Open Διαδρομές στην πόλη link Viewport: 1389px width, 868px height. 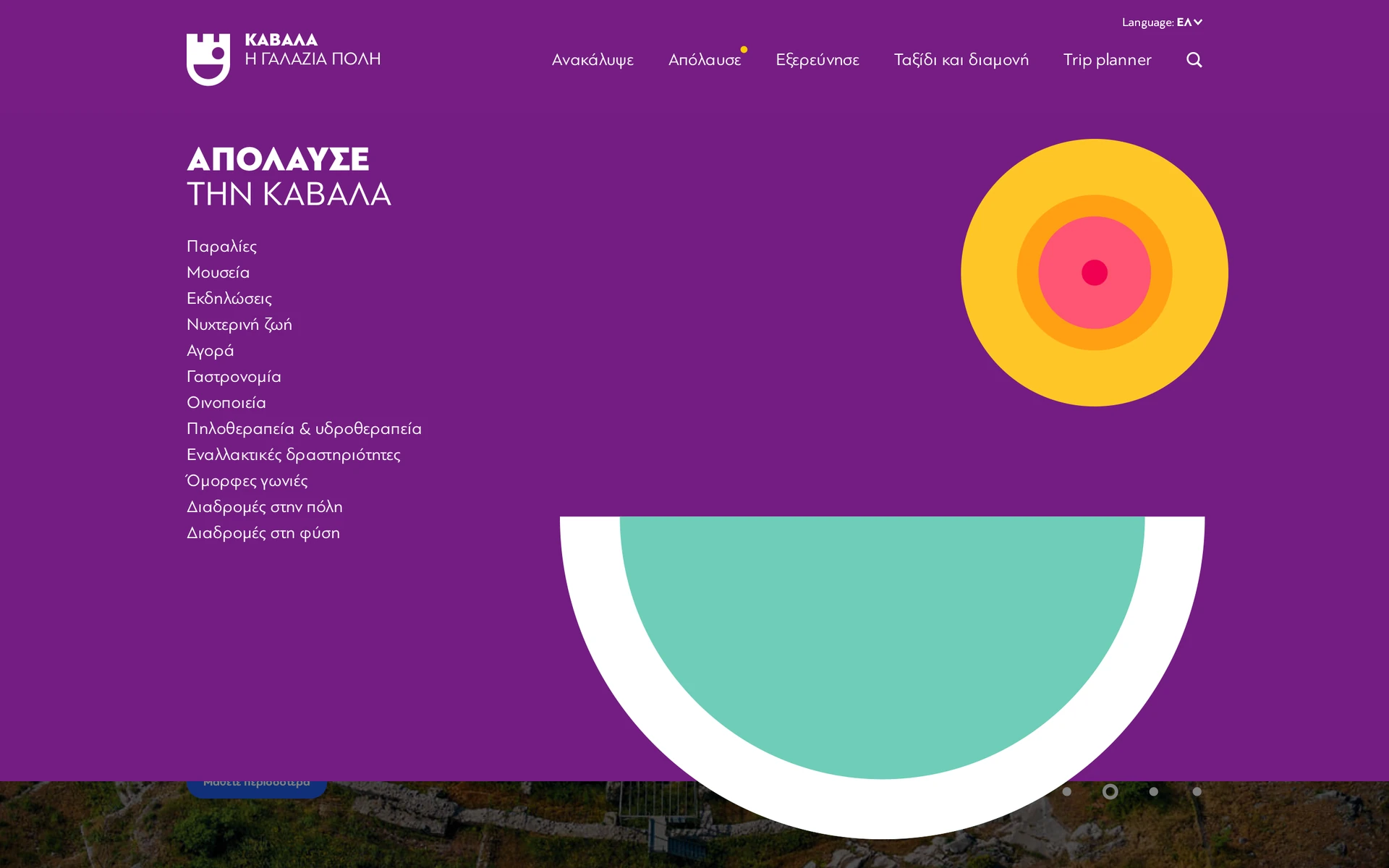tap(265, 507)
